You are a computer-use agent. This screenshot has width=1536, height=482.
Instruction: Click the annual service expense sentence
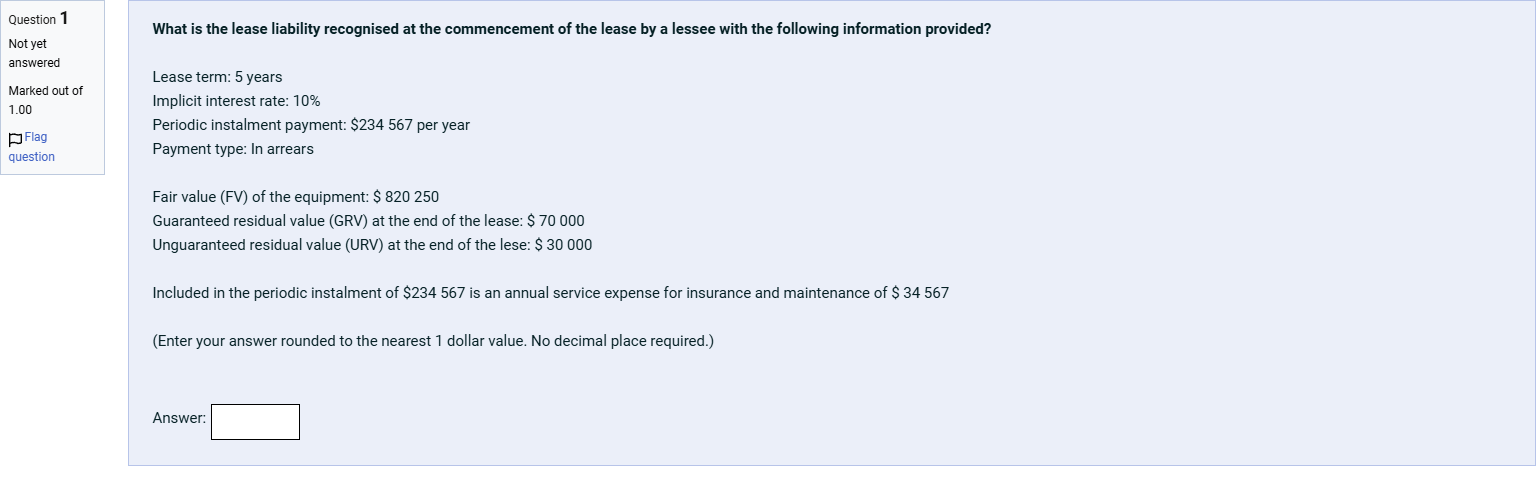[551, 293]
